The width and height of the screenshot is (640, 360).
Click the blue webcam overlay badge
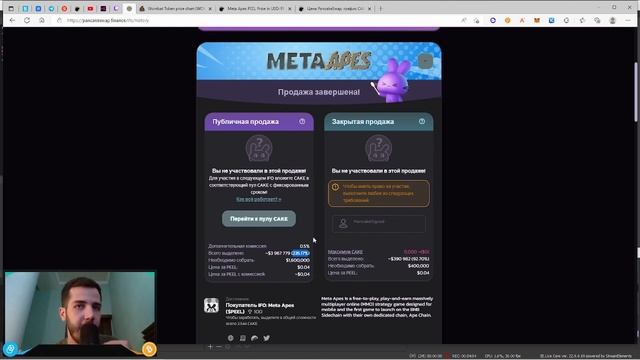click(x=10, y=349)
